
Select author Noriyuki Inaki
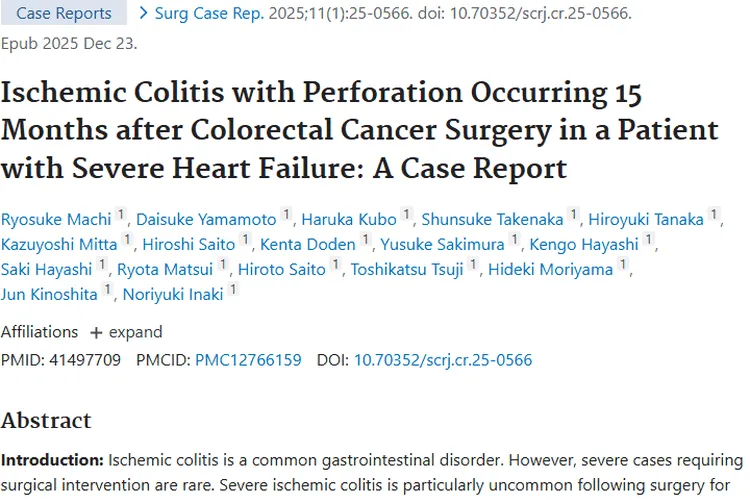tap(173, 294)
